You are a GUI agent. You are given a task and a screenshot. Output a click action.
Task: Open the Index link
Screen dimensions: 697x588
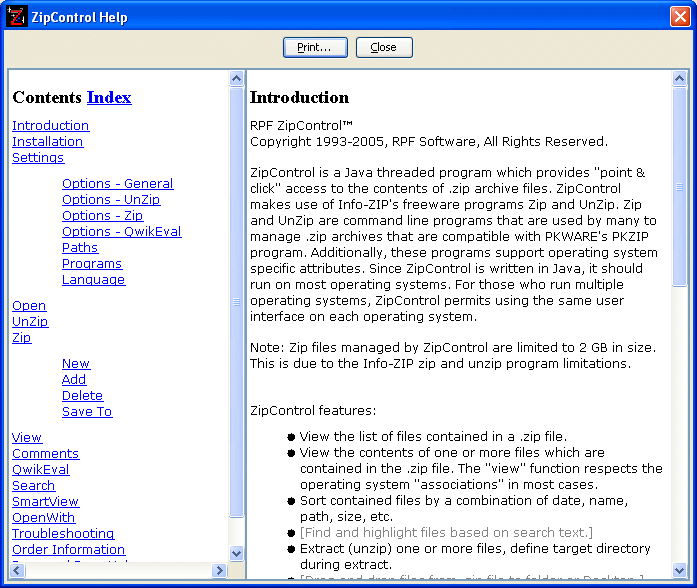coord(109,97)
